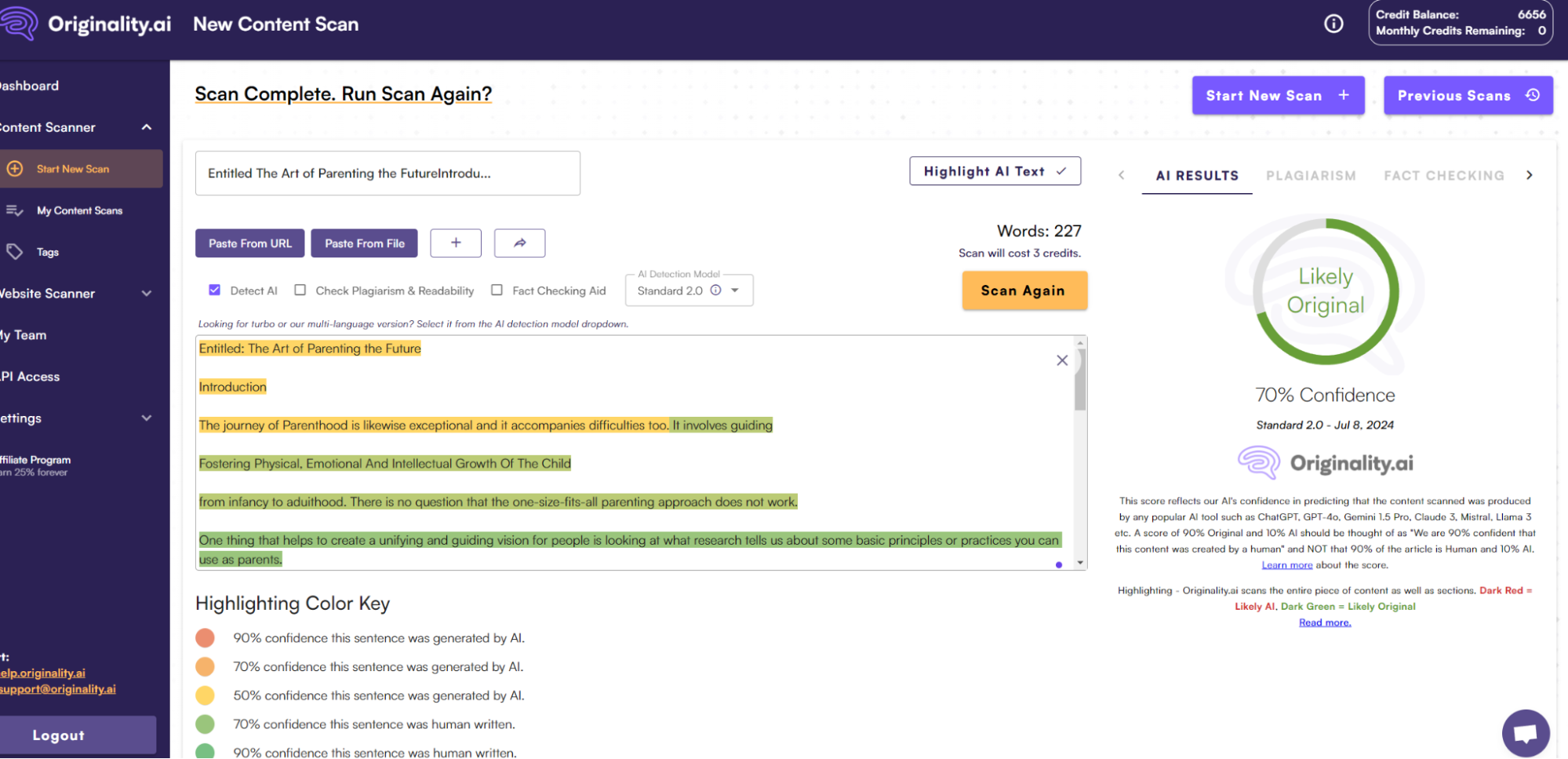Click info icon beside Standard 2.0 model
1568x759 pixels.
[715, 290]
